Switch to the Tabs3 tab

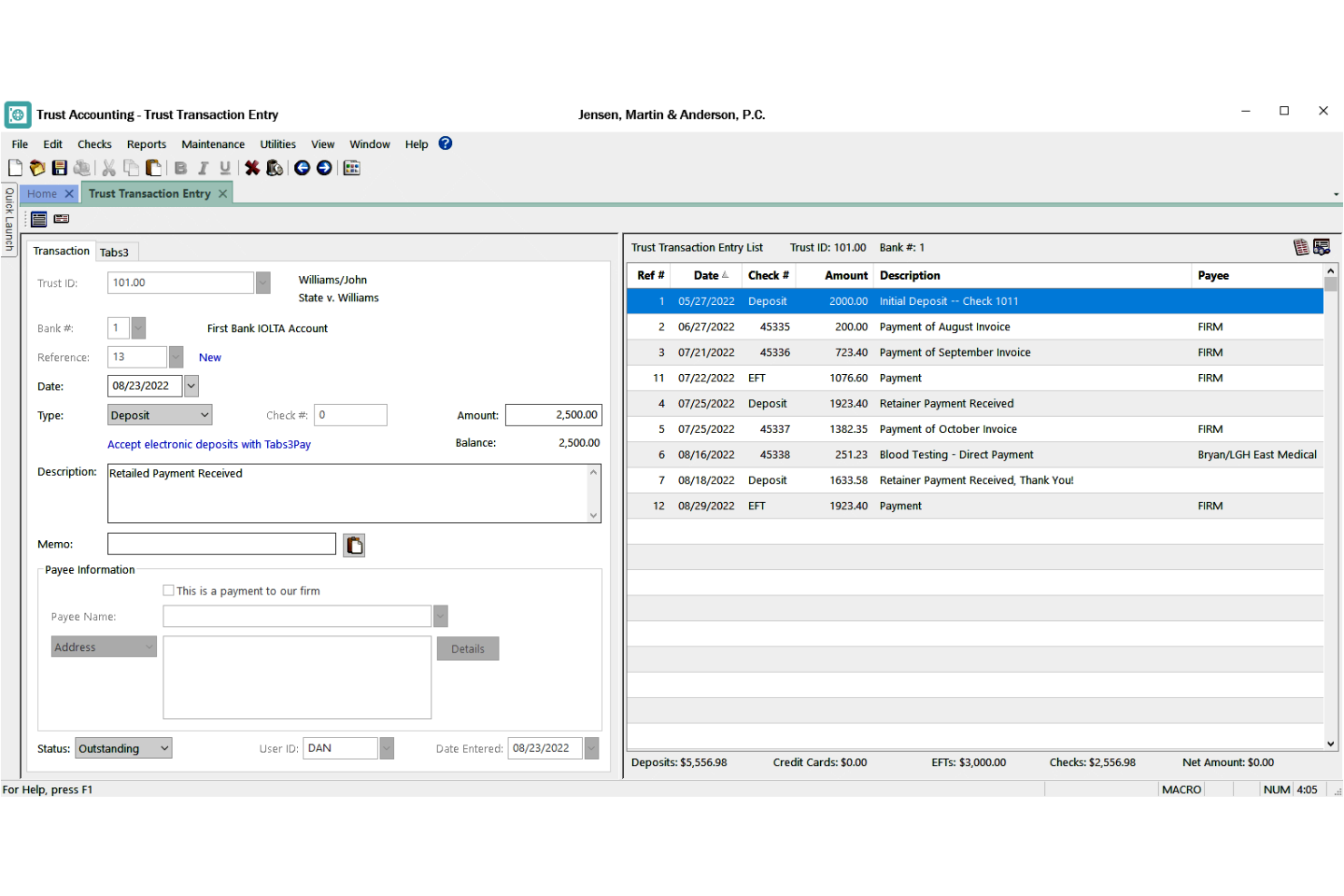pos(116,251)
